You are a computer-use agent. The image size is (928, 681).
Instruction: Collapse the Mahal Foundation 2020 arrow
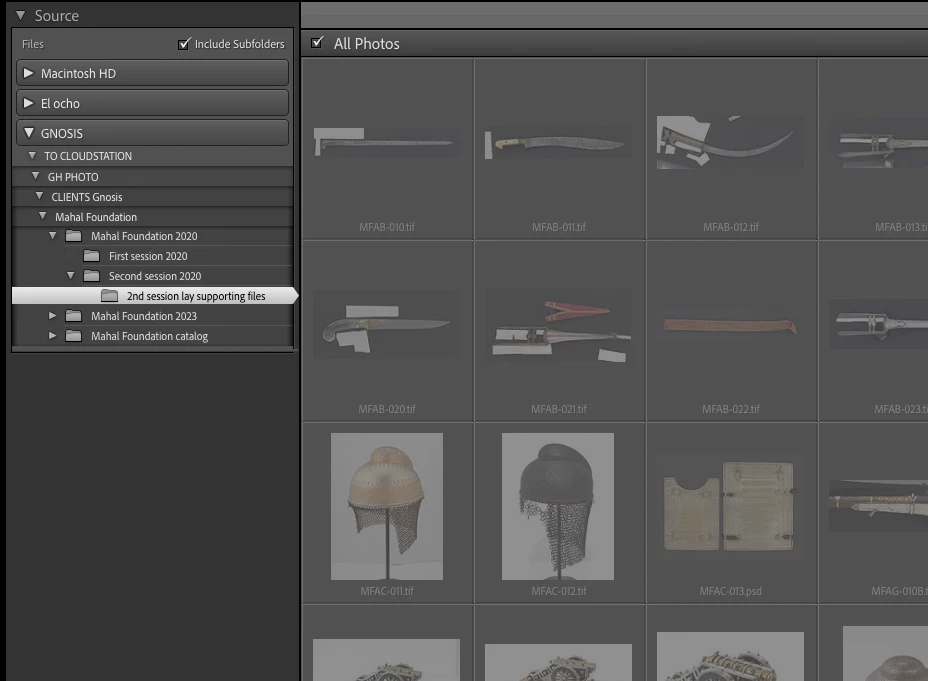(x=53, y=235)
